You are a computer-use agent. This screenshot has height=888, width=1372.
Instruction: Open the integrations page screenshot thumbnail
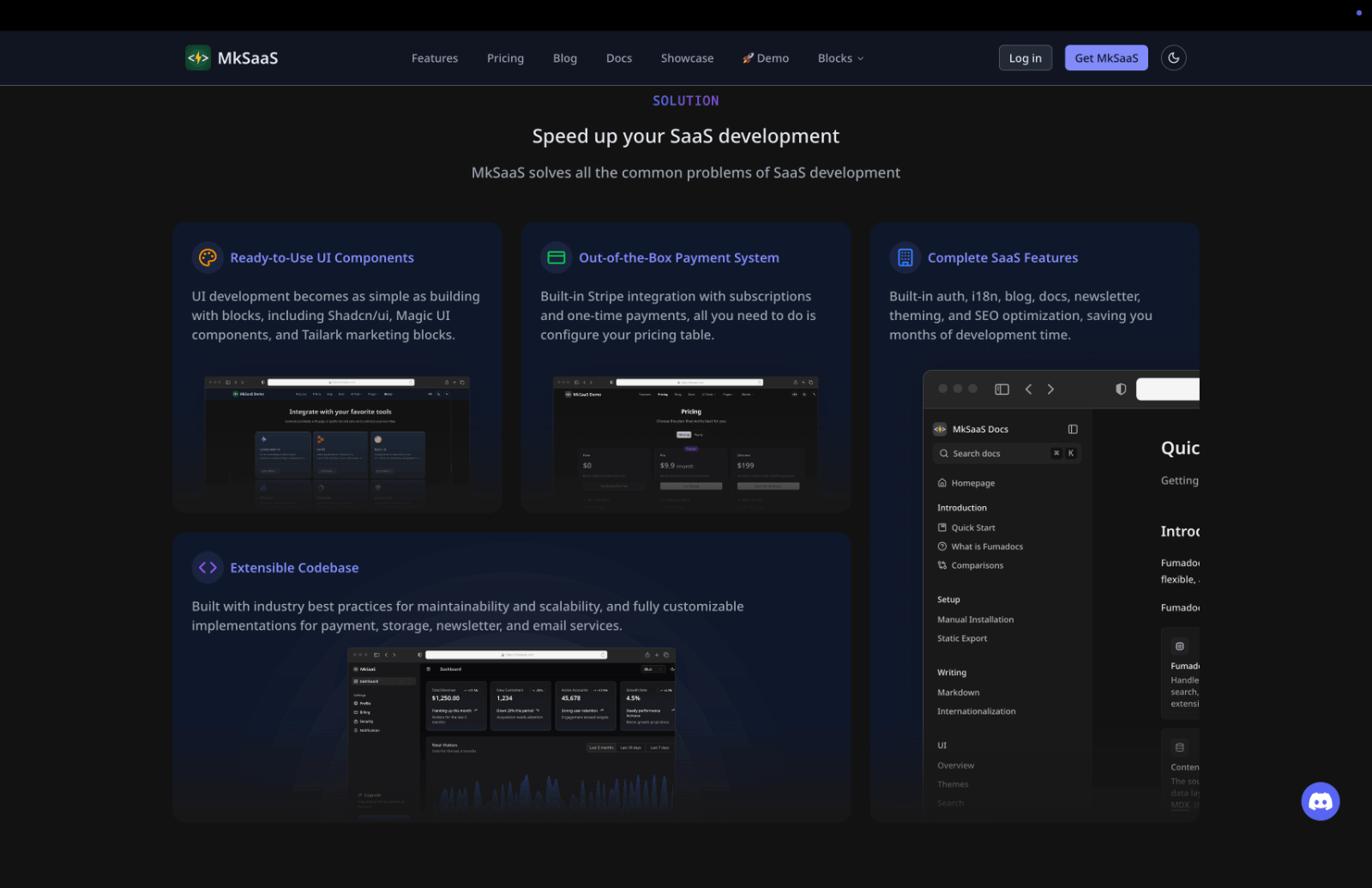pyautogui.click(x=337, y=441)
